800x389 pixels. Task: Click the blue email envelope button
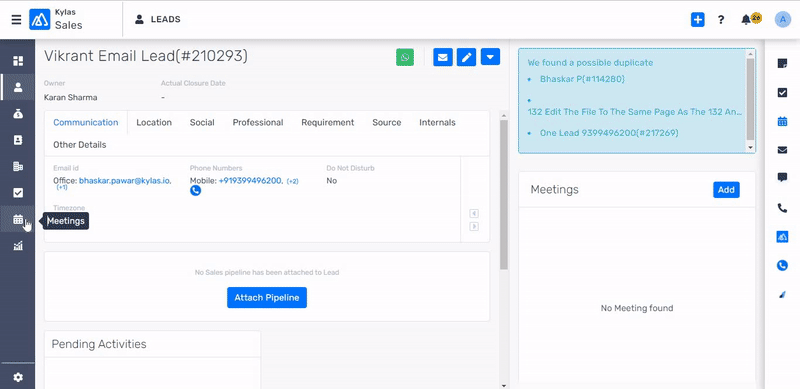(443, 57)
